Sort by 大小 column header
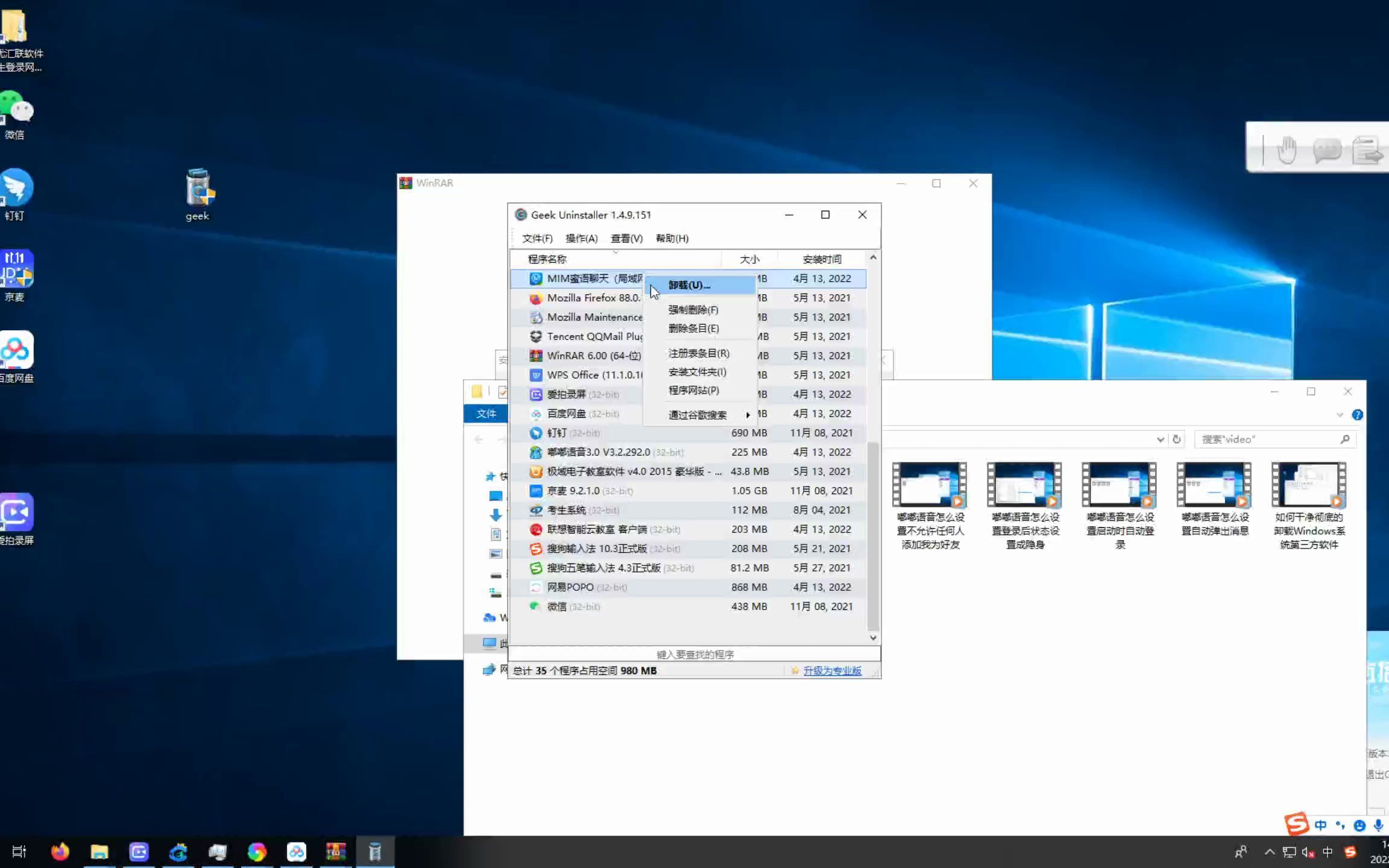1389x868 pixels. pyautogui.click(x=749, y=259)
